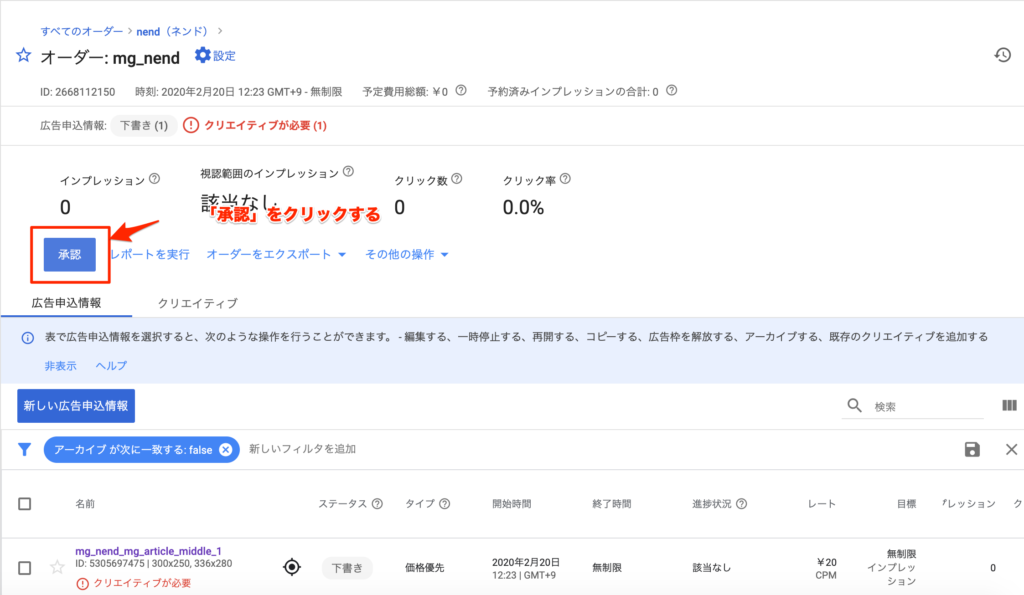The width and height of the screenshot is (1024, 595).
Task: Tick checkbox for mg_nend_mg_article_middle_1 row
Action: [25, 568]
